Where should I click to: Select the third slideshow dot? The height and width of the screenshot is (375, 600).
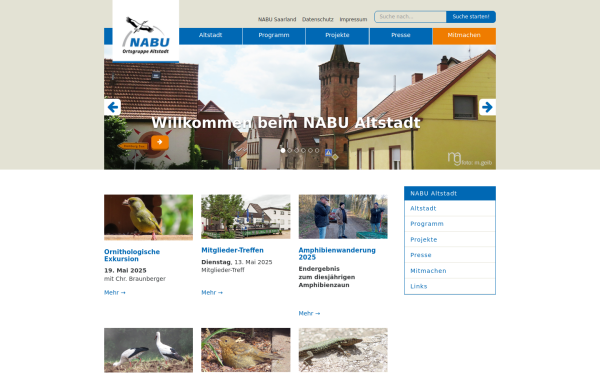(297, 150)
